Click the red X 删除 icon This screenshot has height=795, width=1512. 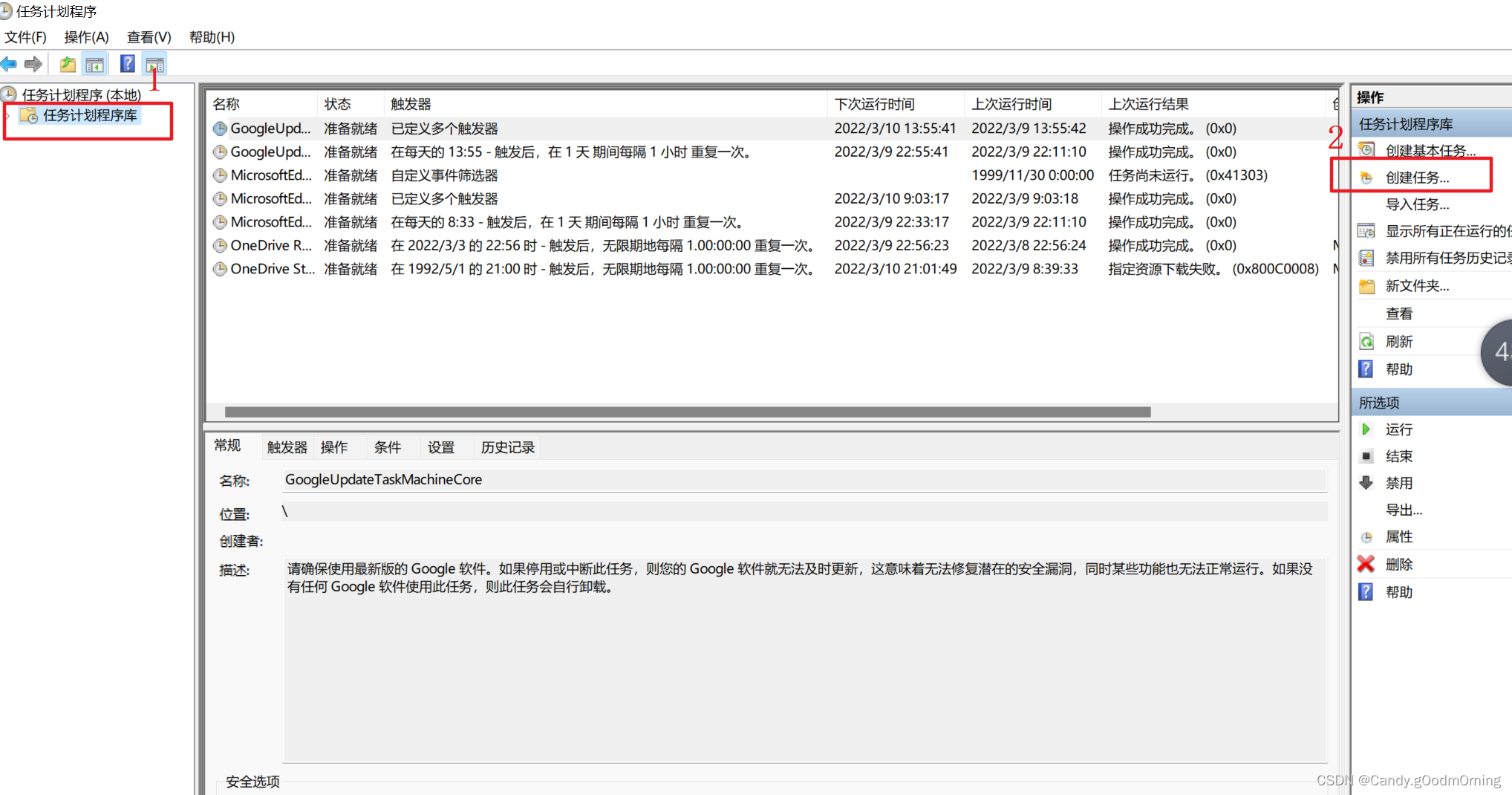1366,564
